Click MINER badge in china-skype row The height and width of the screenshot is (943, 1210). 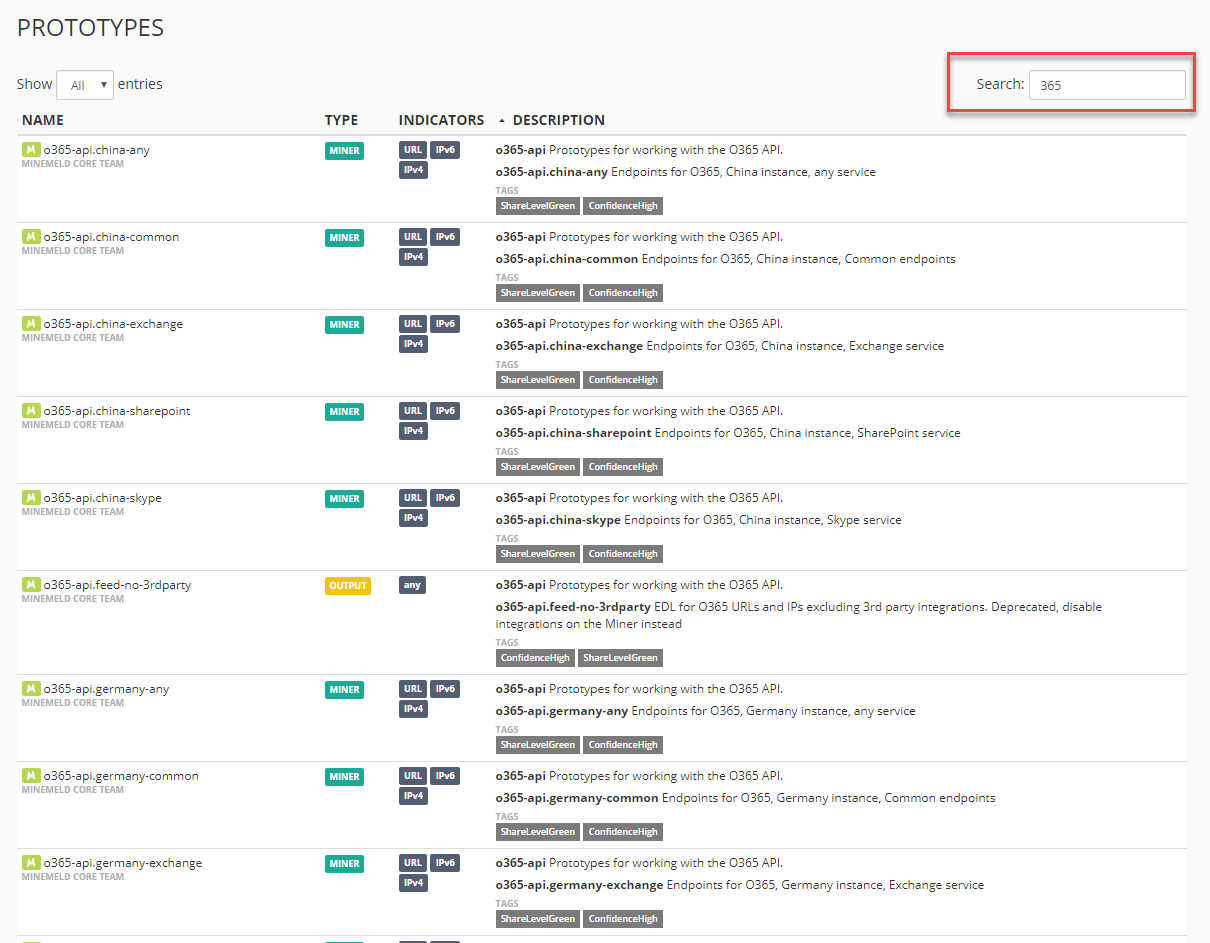[x=345, y=499]
